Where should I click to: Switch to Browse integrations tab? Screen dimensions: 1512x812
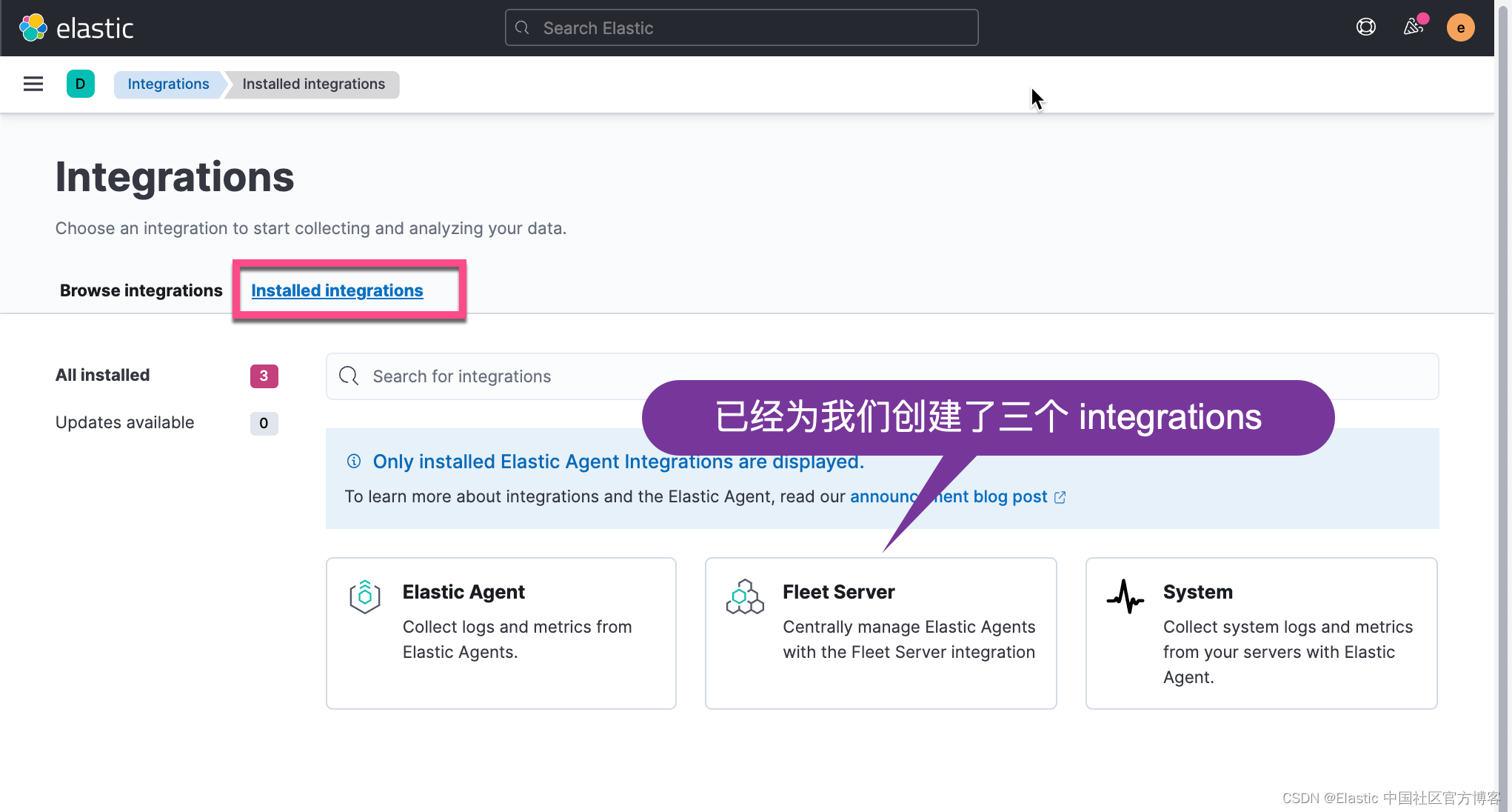[x=141, y=290]
